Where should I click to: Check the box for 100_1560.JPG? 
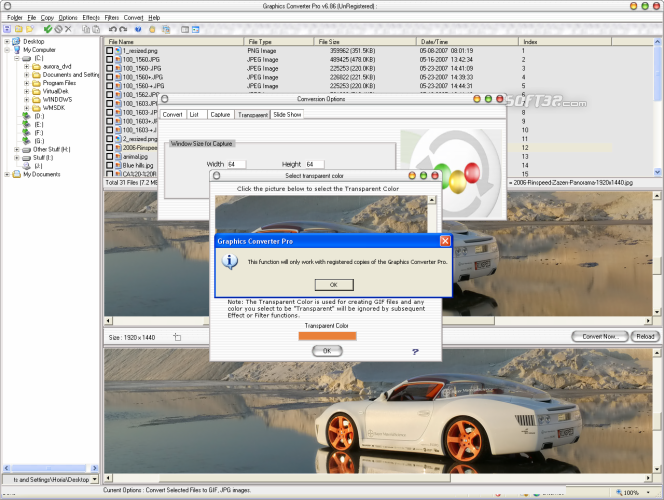tap(110, 59)
